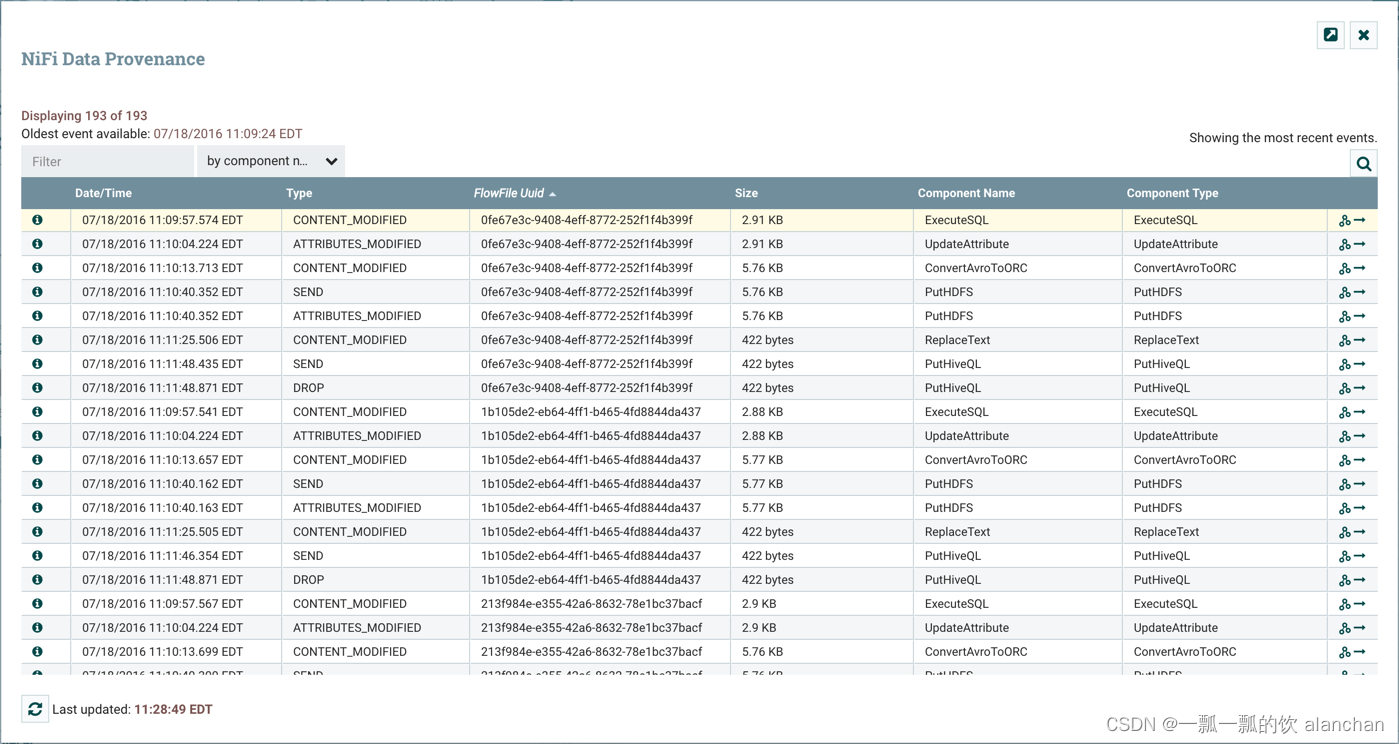Open lineage for the 11:10:13.699 event
Viewport: 1399px width, 744px height.
1344,652
